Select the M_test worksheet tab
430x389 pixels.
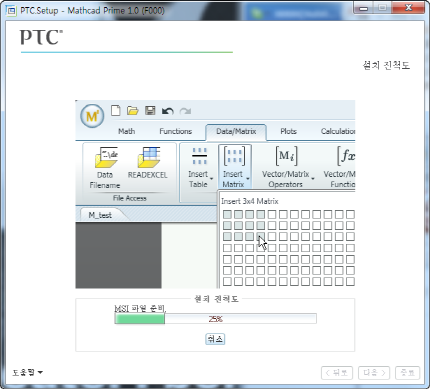(x=100, y=215)
